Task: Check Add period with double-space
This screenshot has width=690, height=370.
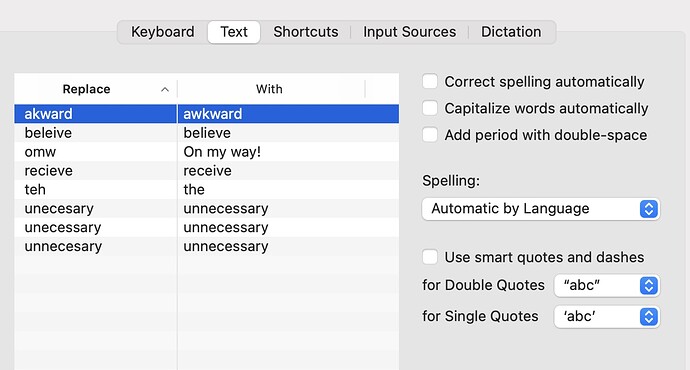Action: point(430,135)
